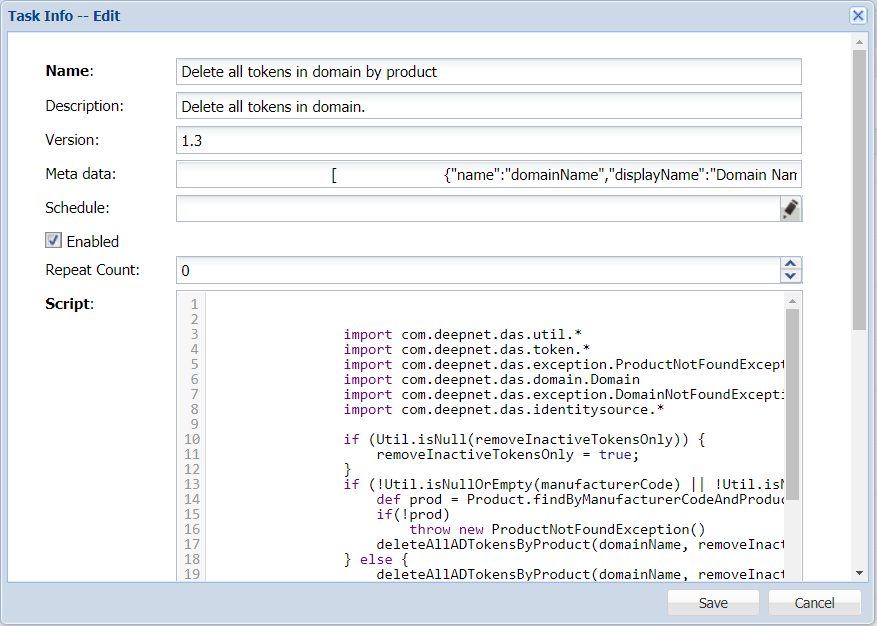
Task: Grab the script editor vertical scrollbar thumb
Action: [x=792, y=400]
